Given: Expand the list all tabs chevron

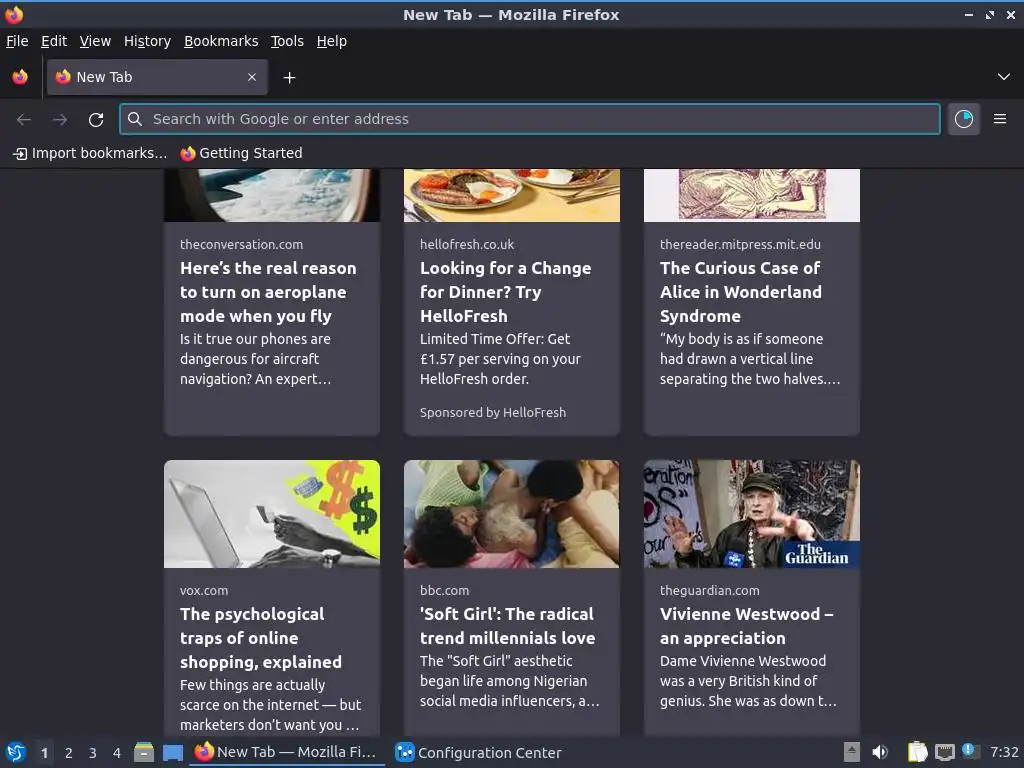Looking at the screenshot, I should (x=1004, y=77).
